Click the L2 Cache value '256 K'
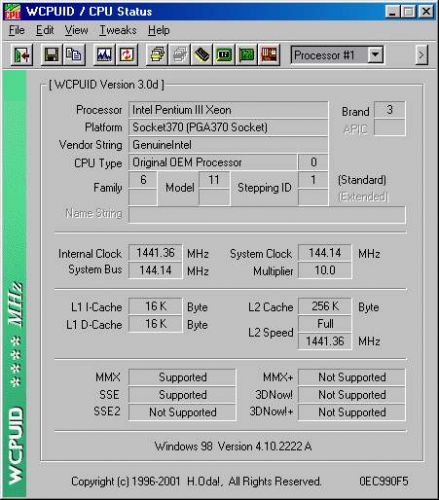Screen dimensions: 439x500 [325, 306]
